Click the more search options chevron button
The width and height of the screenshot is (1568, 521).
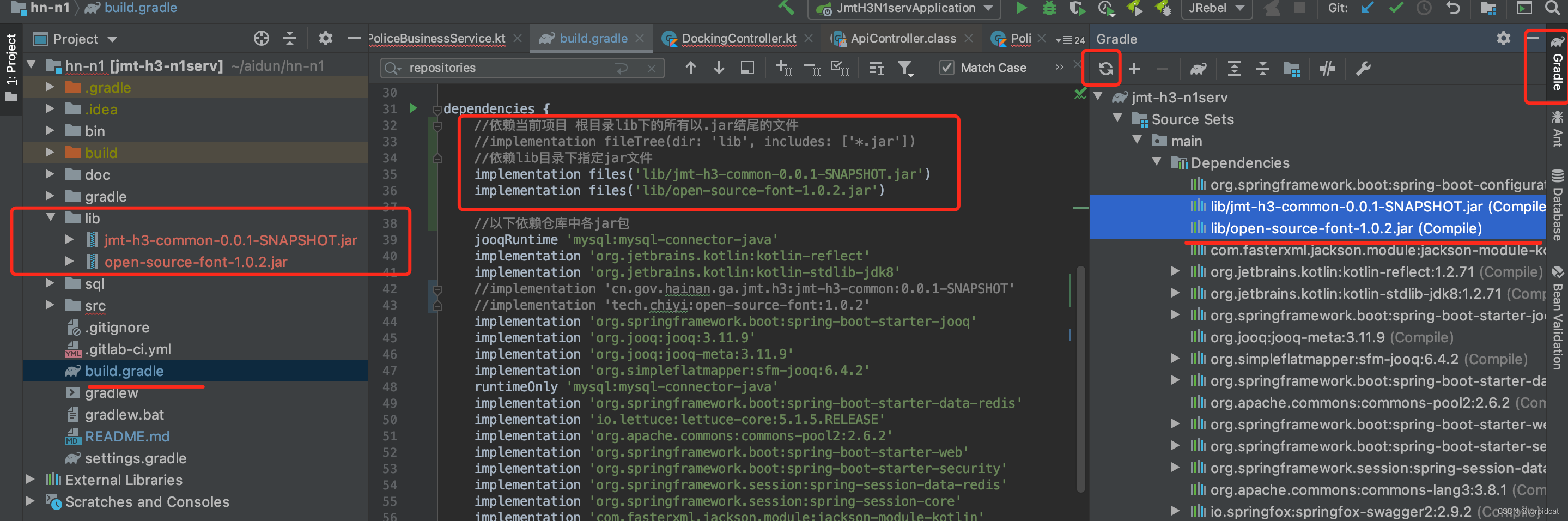point(1059,68)
